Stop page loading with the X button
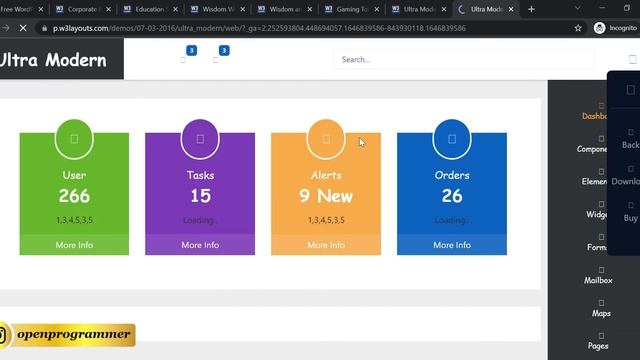 [23, 28]
